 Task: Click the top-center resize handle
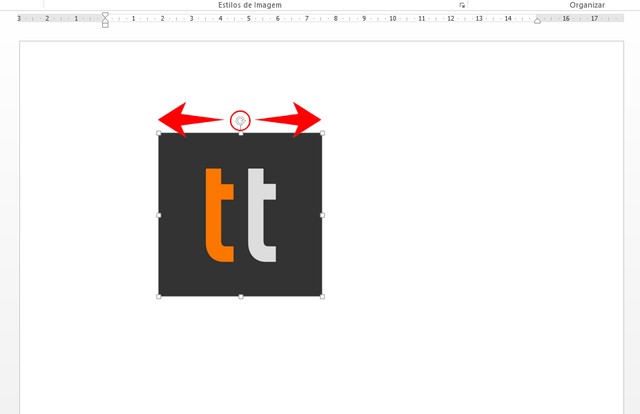[x=240, y=133]
